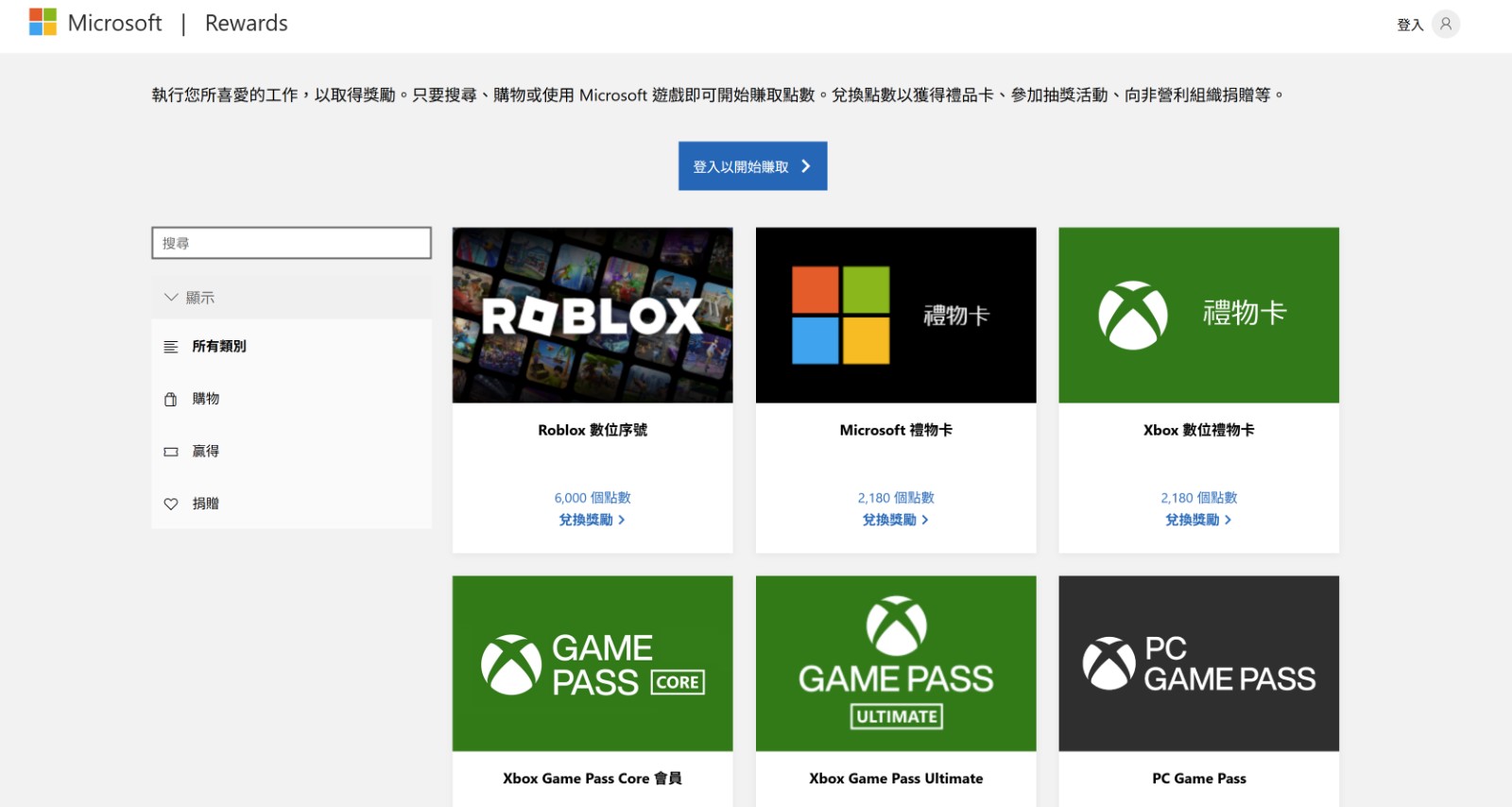Click 兌換獎勵 under Roblox 數位序號
1512x807 pixels.
pos(593,520)
